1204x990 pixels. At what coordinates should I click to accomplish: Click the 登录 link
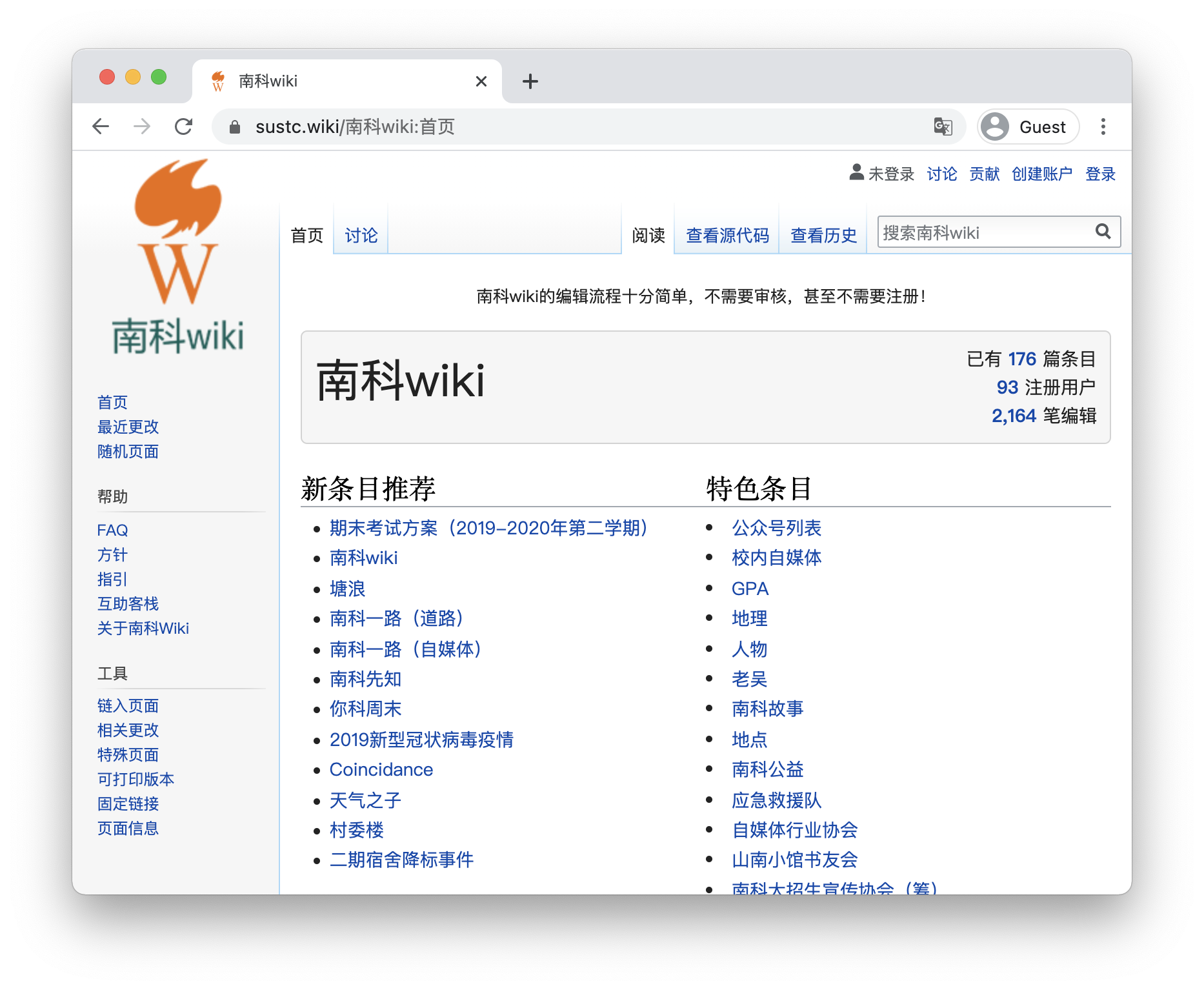click(x=1100, y=174)
